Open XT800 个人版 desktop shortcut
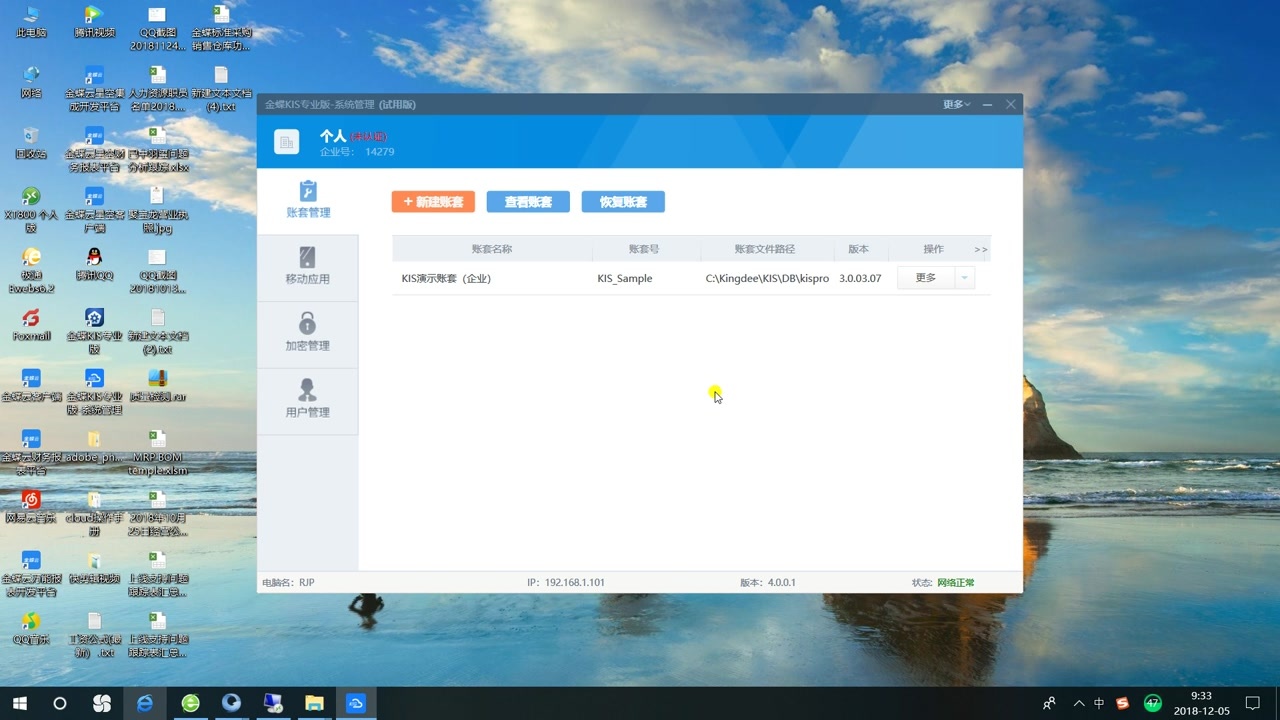This screenshot has width=1280, height=720. (x=31, y=208)
